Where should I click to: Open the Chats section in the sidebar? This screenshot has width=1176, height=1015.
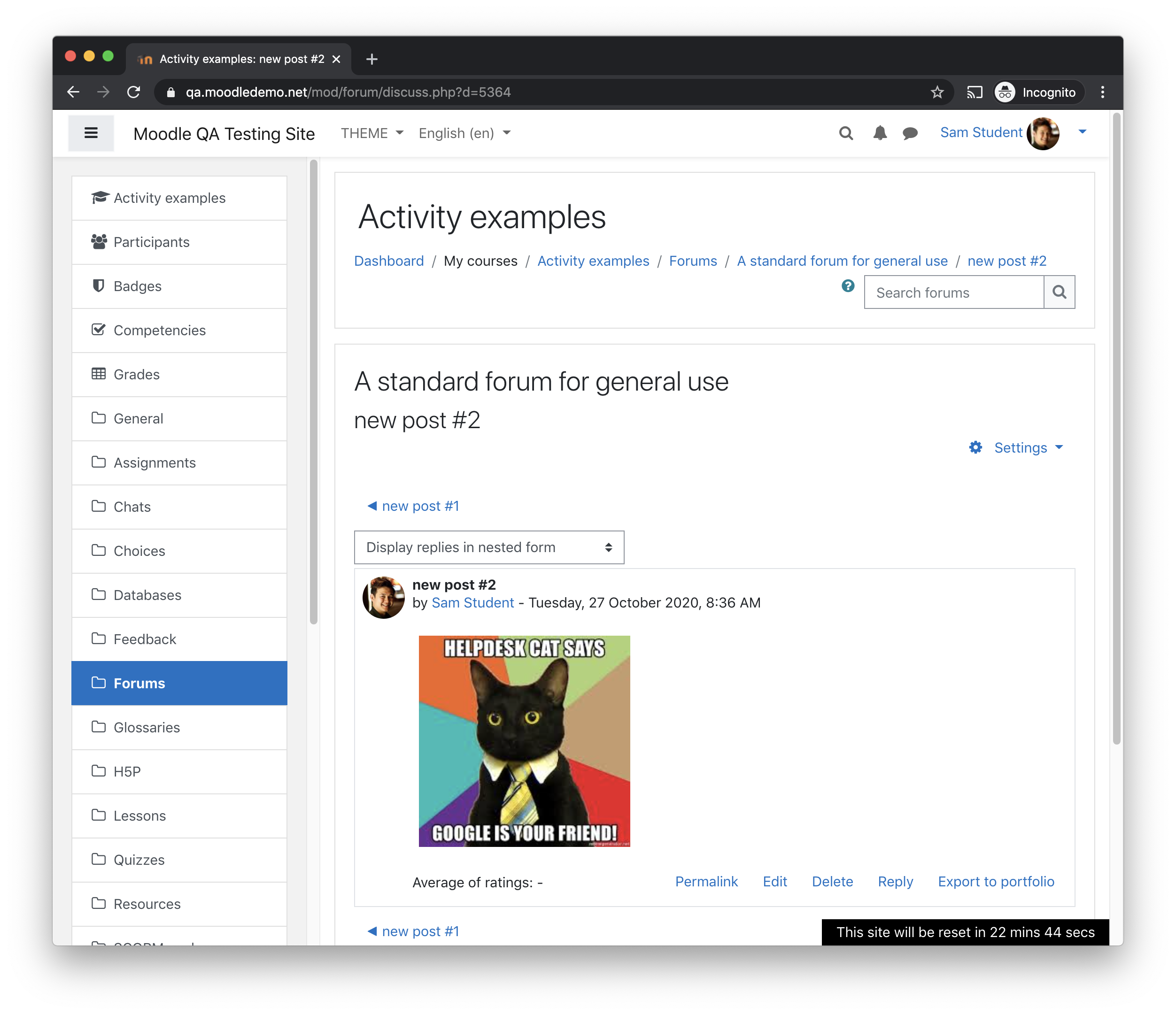point(179,507)
